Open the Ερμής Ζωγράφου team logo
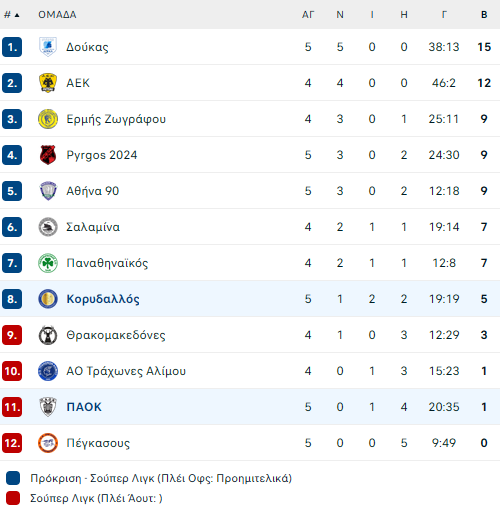Screen dimensions: 500x515 (48, 119)
